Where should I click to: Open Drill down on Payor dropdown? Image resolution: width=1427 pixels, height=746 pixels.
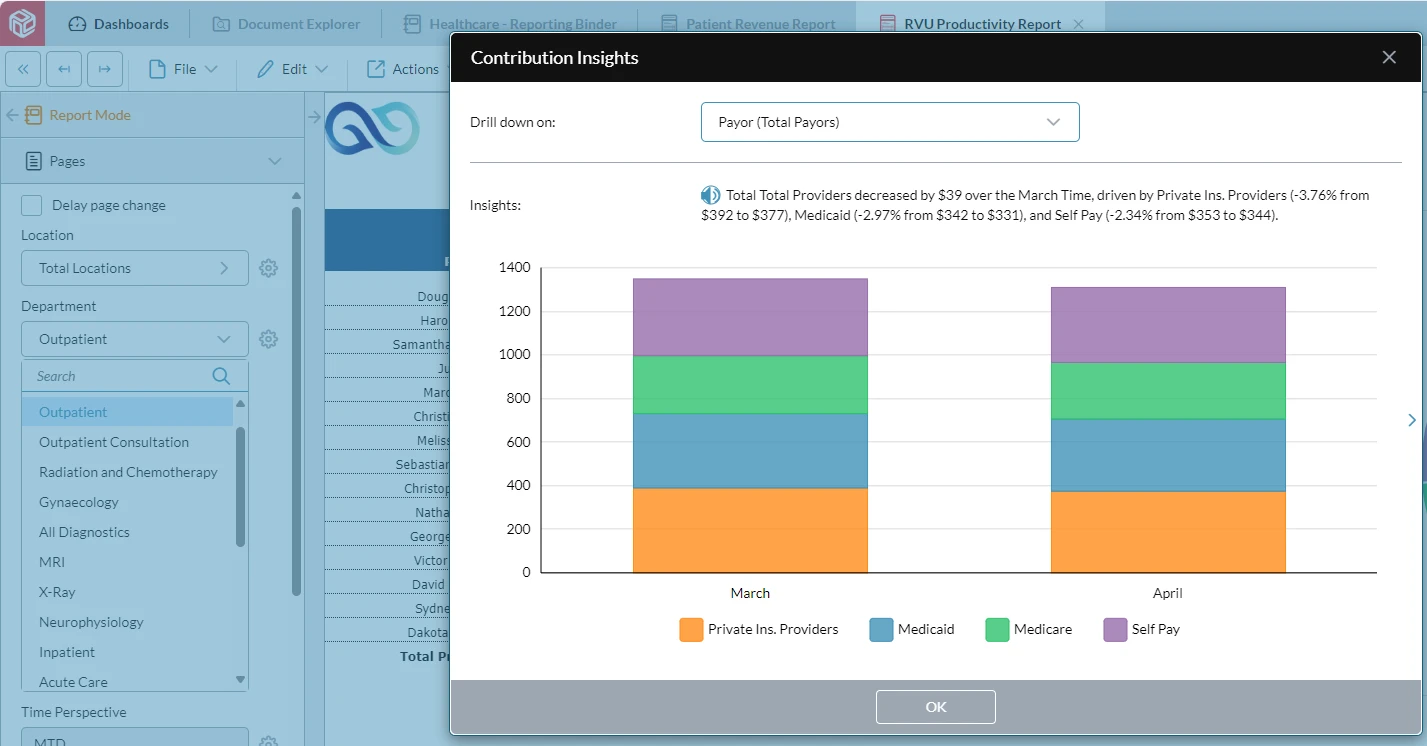pyautogui.click(x=890, y=122)
